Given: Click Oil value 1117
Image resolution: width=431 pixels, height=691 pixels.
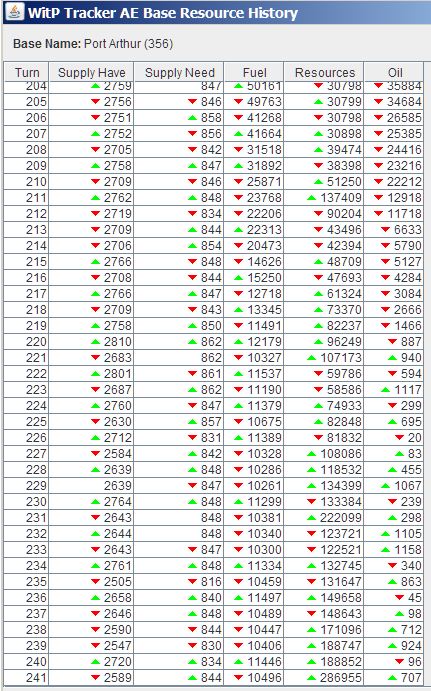Looking at the screenshot, I should tap(408, 390).
